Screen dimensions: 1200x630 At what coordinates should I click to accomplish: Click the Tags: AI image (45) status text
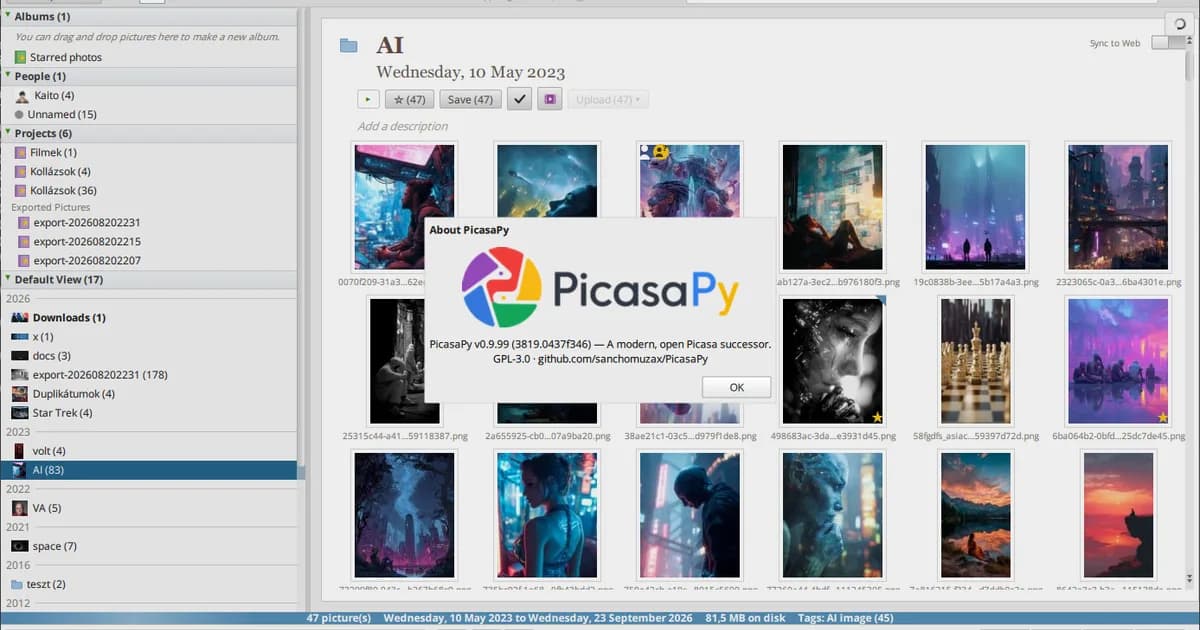(845, 618)
